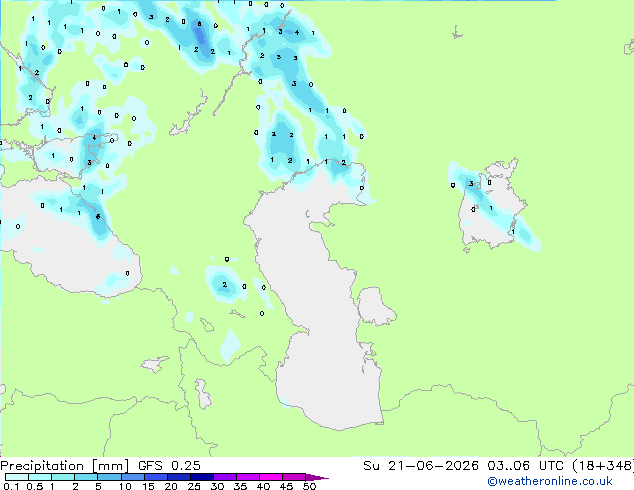Click the 'GFS 0.25' model label
Image resolution: width=634 pixels, height=490 pixels.
(x=169, y=466)
